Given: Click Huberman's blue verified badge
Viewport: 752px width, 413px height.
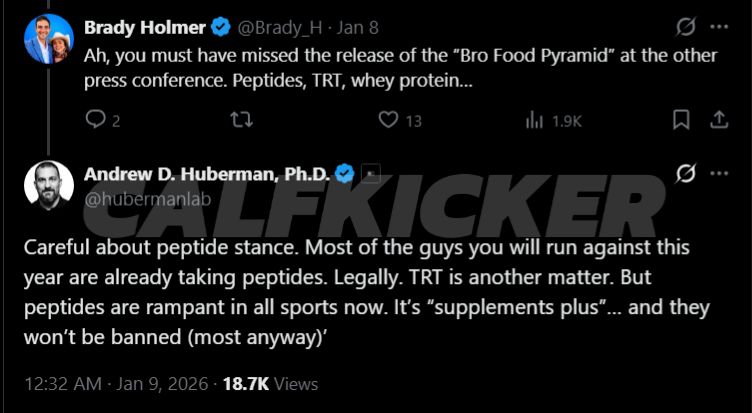Looking at the screenshot, I should point(345,174).
